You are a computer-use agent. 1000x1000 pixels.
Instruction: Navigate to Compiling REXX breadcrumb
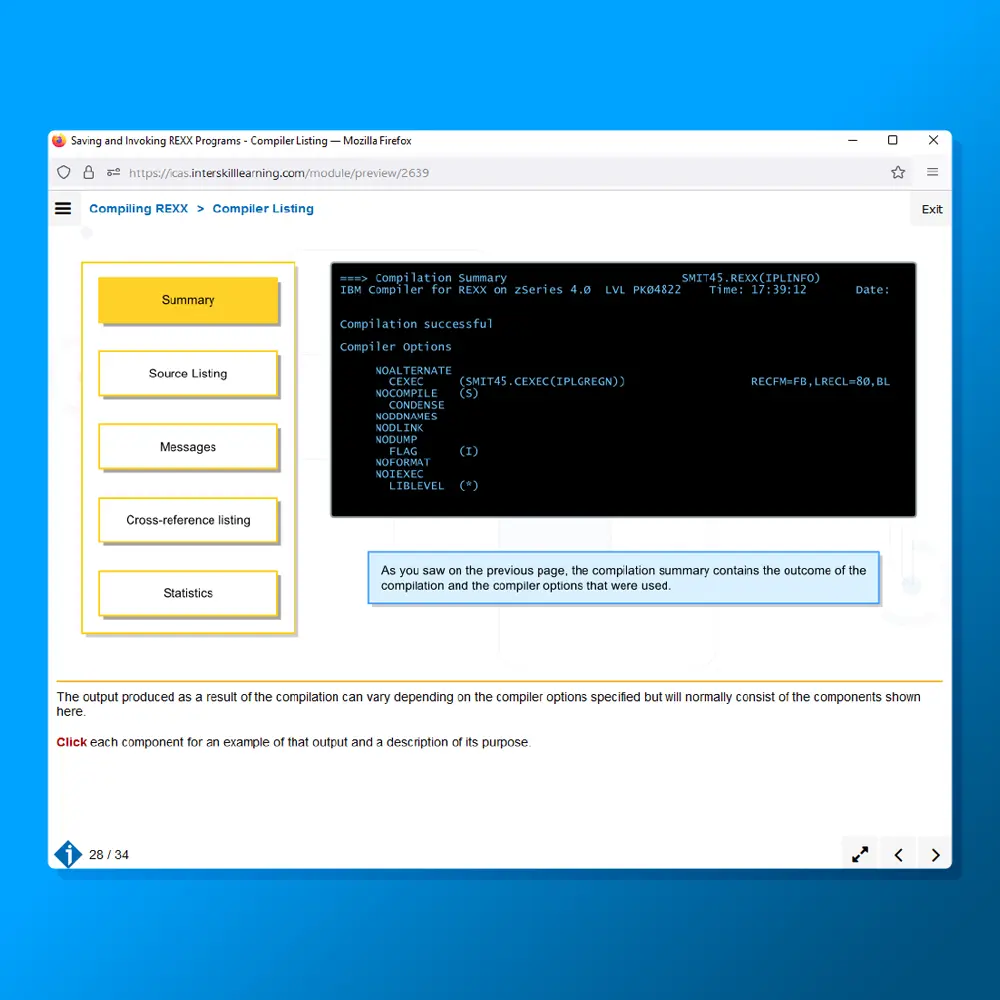[138, 209]
